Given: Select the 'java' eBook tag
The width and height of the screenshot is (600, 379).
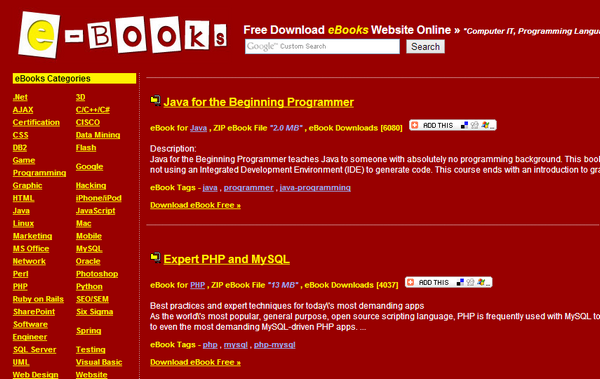Looking at the screenshot, I should pos(210,188).
